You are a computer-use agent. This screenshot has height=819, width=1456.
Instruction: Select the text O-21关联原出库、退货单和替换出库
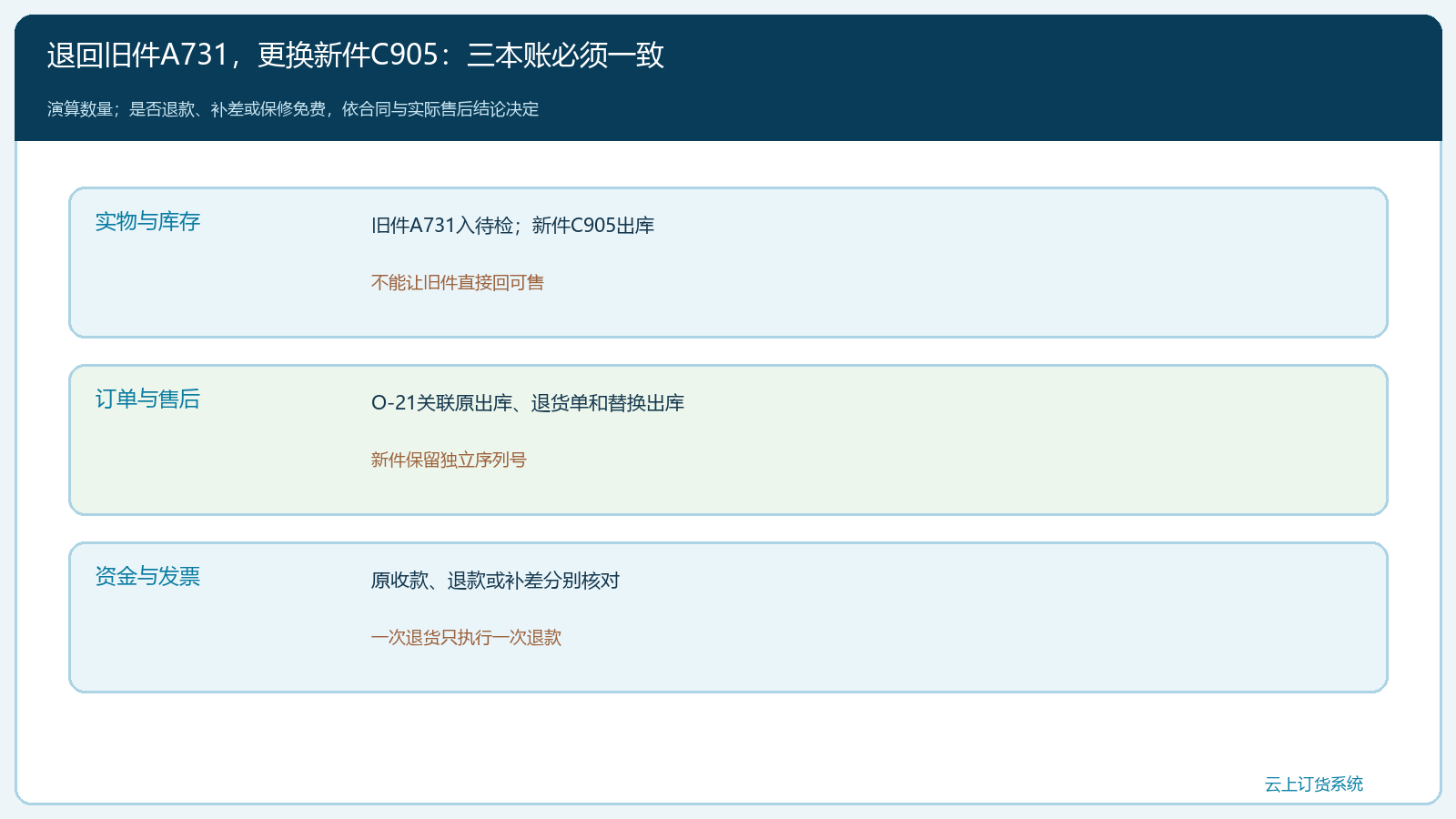528,403
